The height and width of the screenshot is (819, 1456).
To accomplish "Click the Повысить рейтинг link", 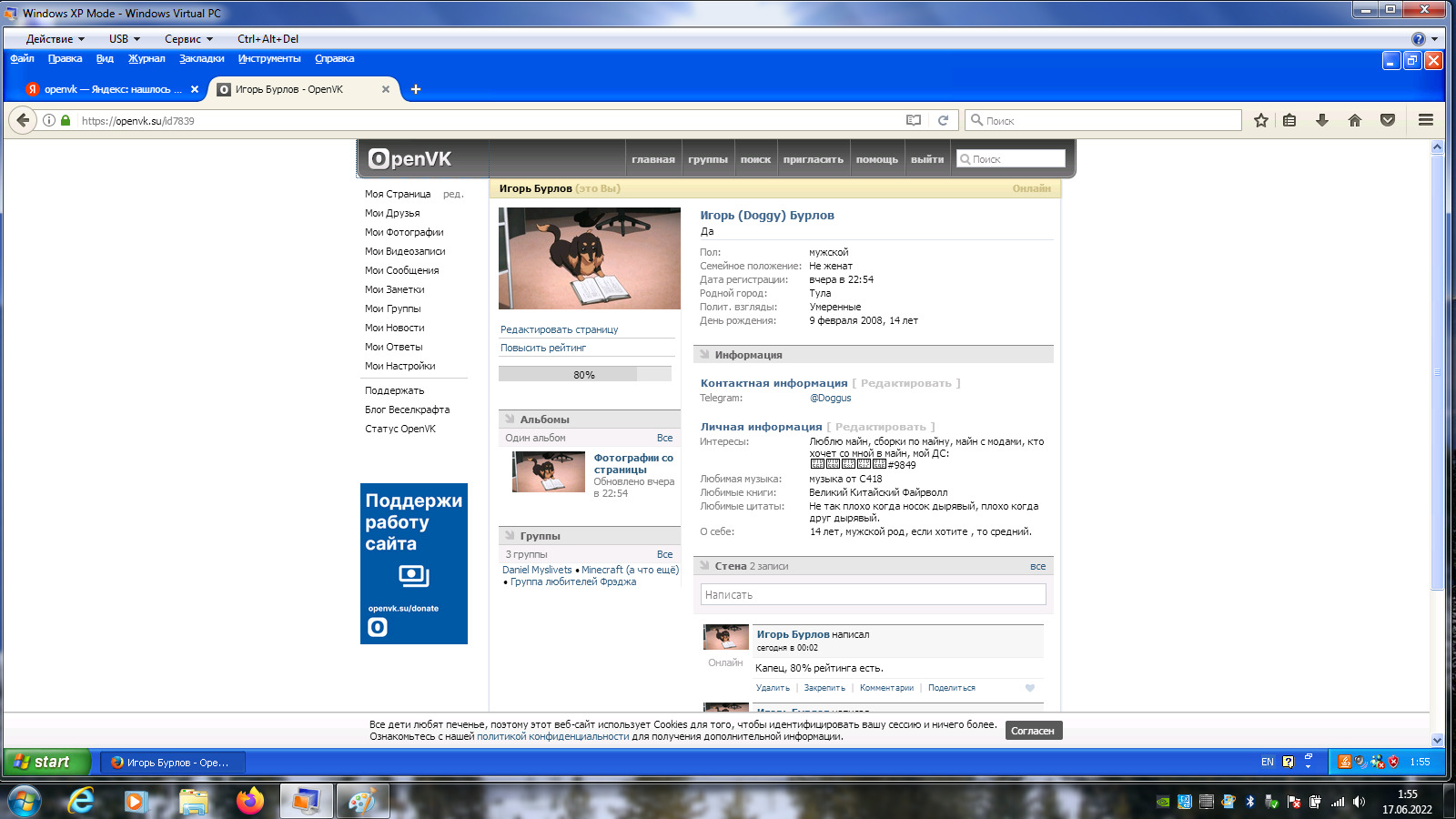I will tap(543, 348).
